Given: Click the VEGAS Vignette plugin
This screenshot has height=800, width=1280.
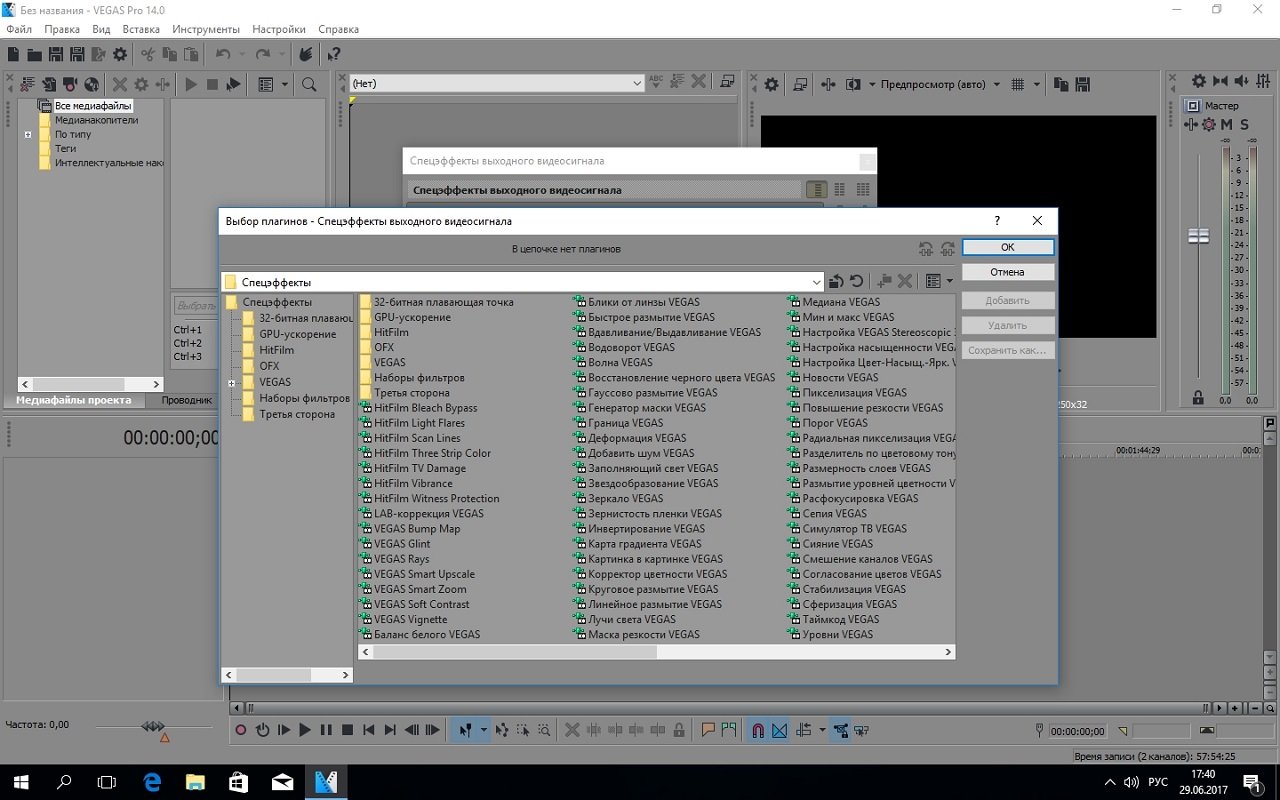Looking at the screenshot, I should (410, 619).
